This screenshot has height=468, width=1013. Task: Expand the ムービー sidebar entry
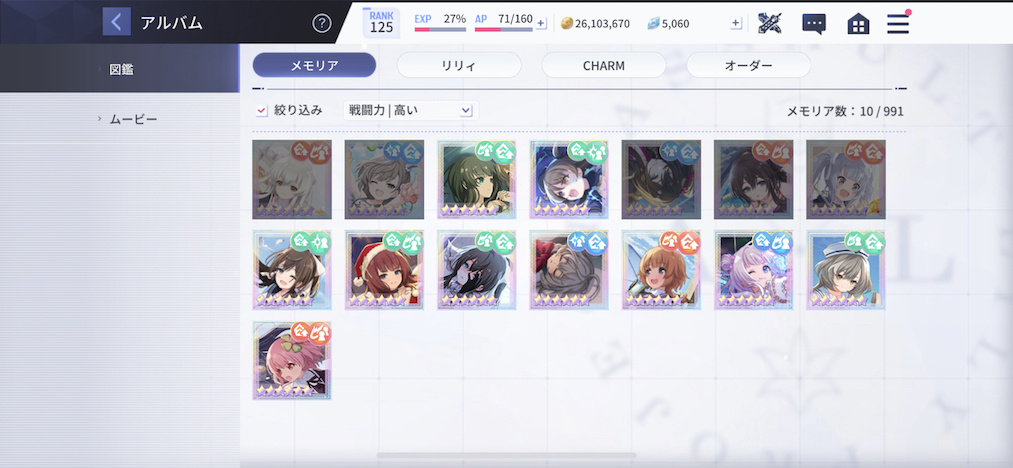(x=120, y=119)
